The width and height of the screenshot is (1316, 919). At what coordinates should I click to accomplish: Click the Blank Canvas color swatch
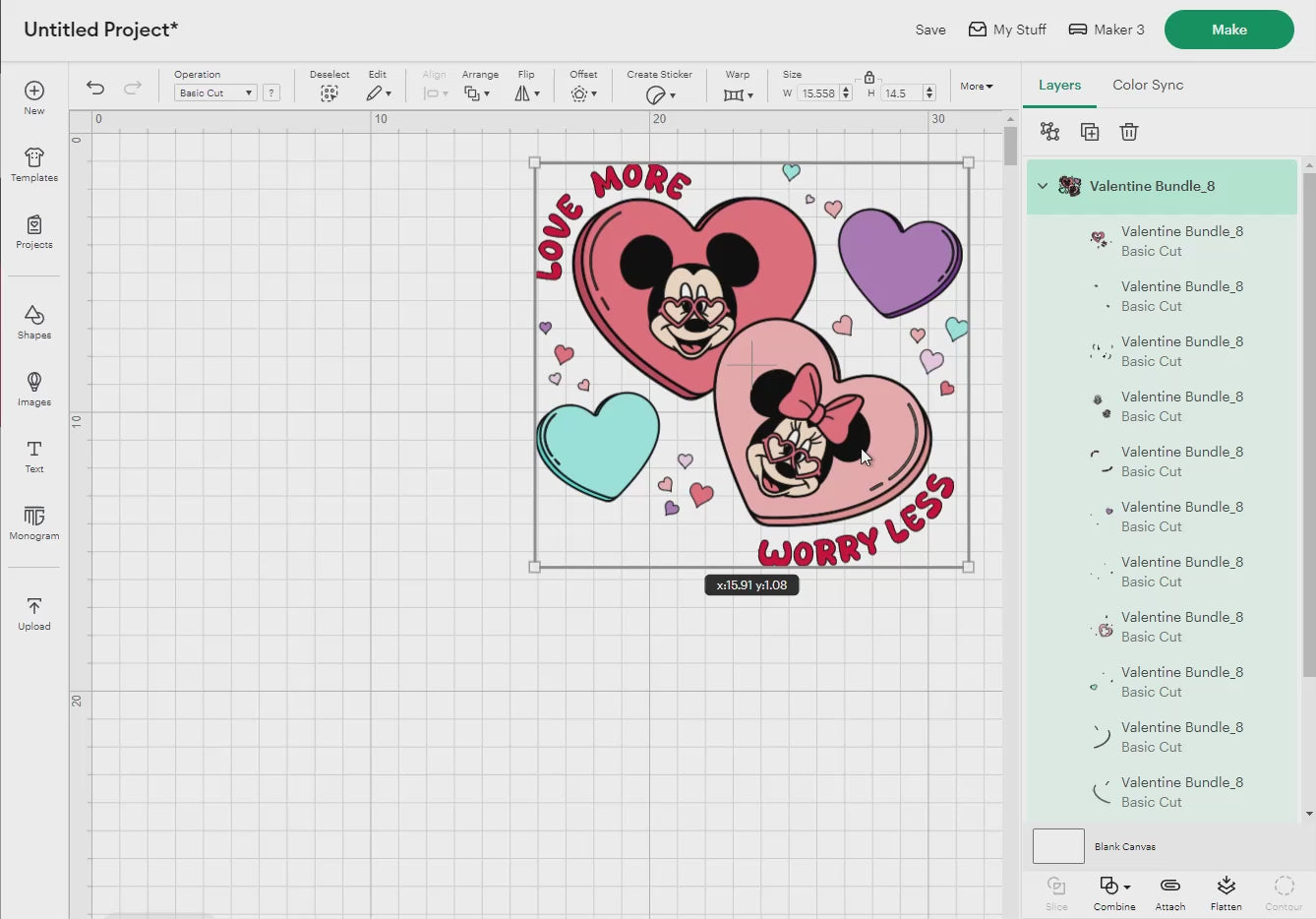click(x=1058, y=846)
